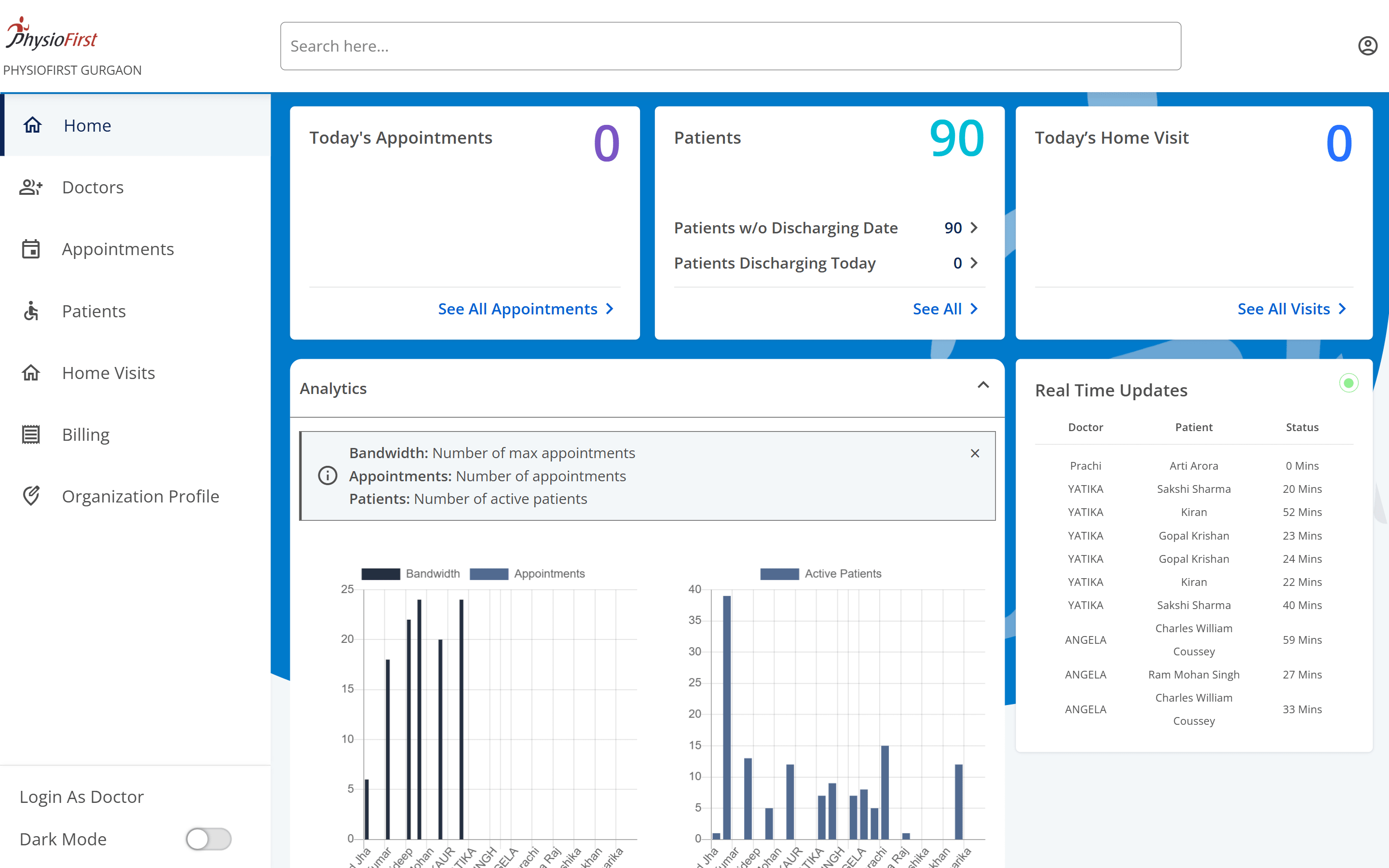Click the Organization Profile icon
This screenshot has height=868, width=1389.
click(31, 496)
